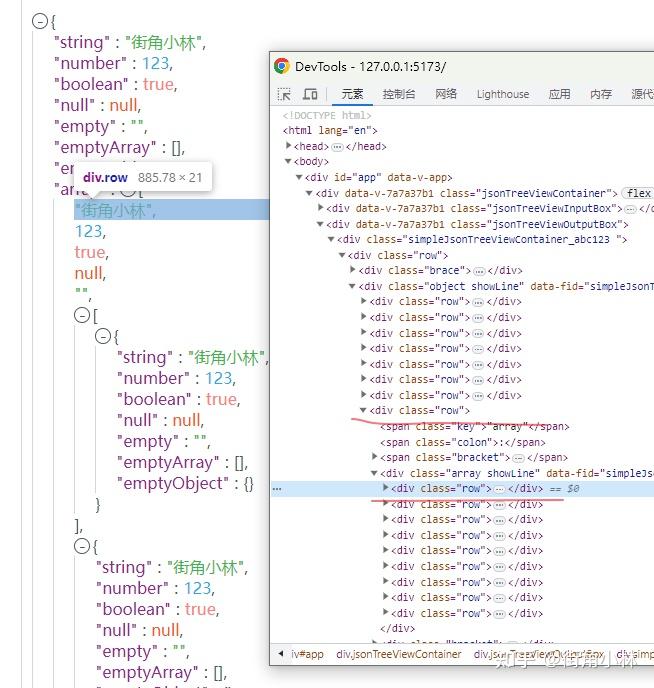654x688 pixels.
Task: Click the "emptyObject" : {} line
Action: tap(185, 484)
